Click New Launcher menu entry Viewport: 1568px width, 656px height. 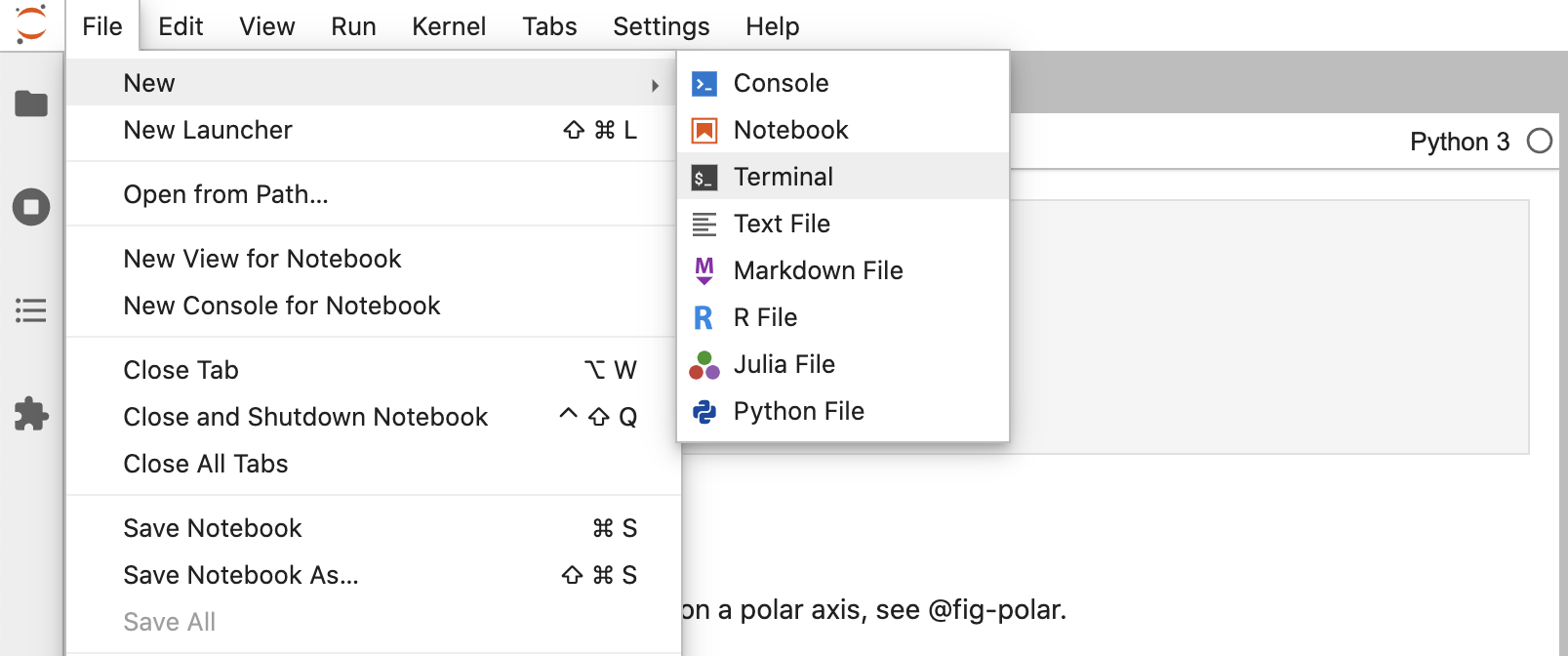click(x=208, y=130)
